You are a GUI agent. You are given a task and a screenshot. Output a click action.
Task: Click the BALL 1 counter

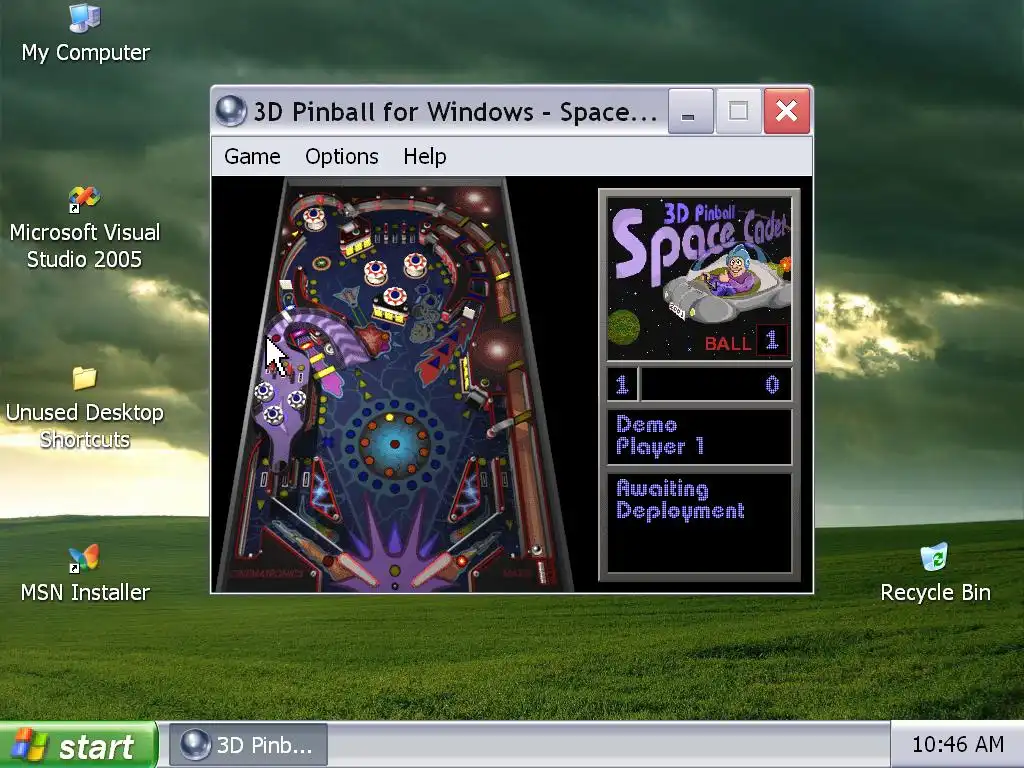tap(745, 341)
